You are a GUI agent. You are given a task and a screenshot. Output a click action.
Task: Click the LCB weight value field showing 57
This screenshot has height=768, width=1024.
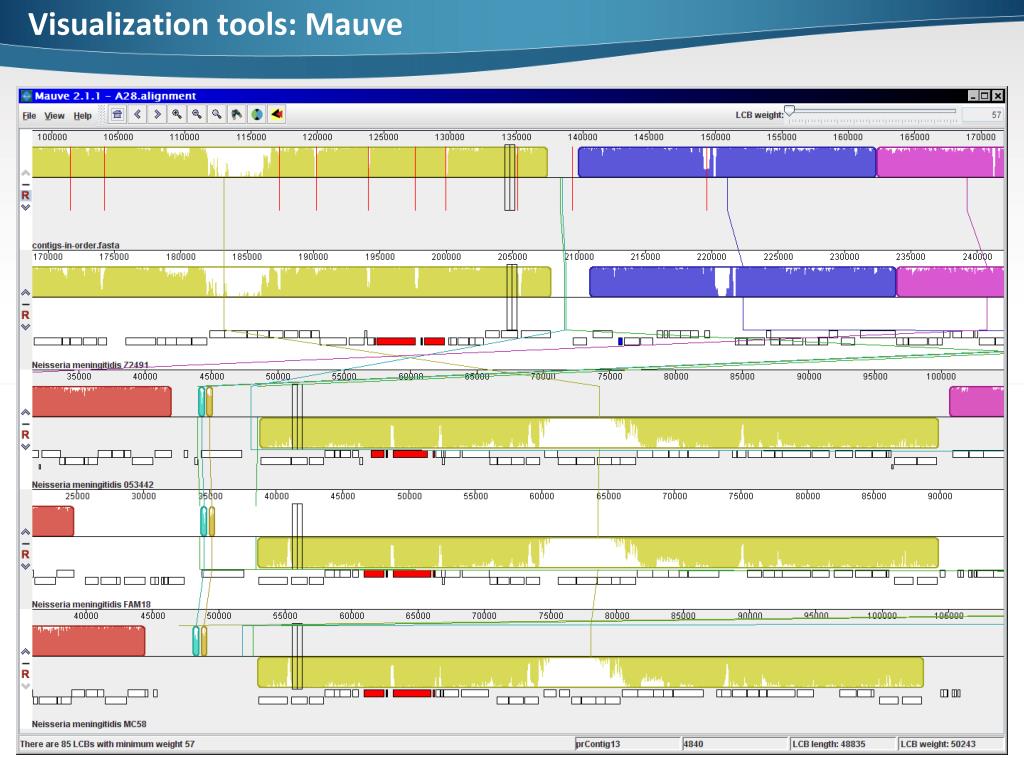[x=984, y=115]
